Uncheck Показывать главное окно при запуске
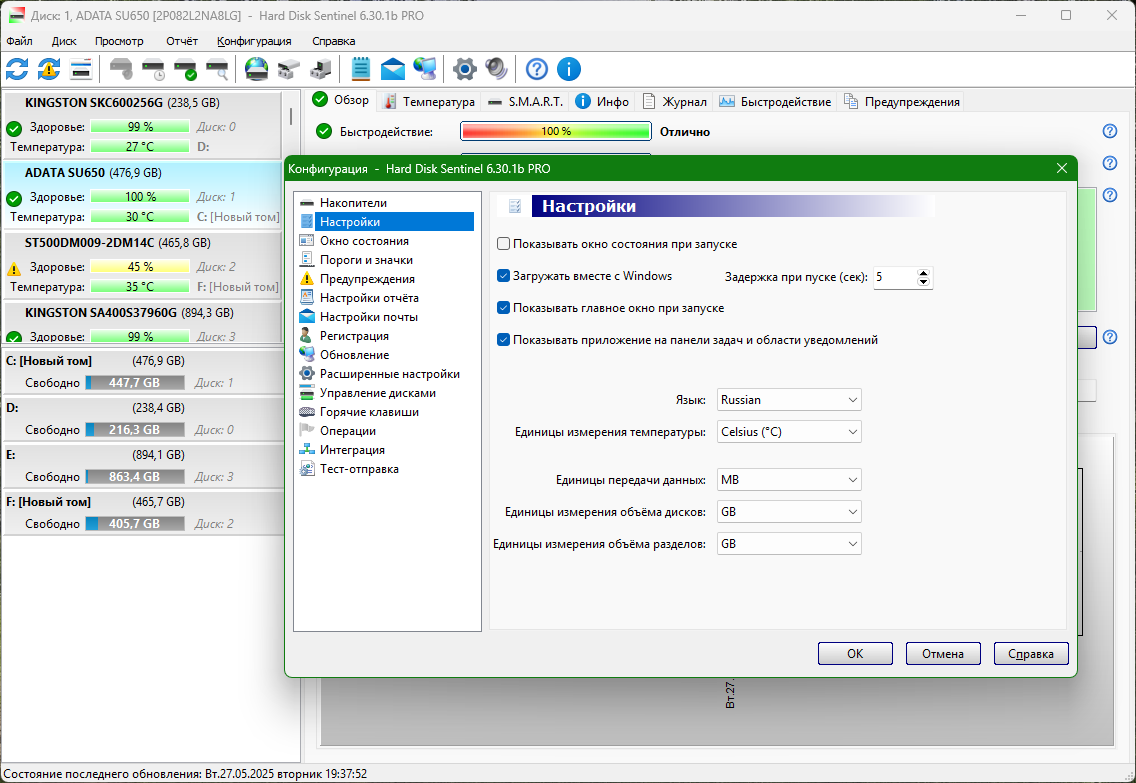1136x783 pixels. pos(504,308)
